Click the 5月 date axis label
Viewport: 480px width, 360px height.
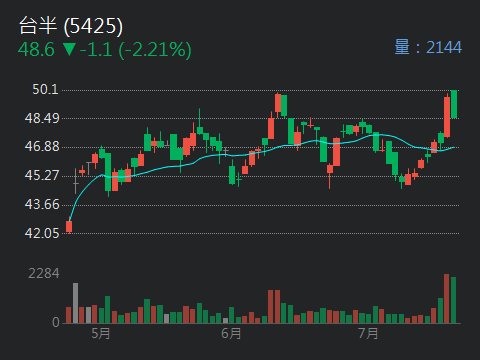click(101, 333)
